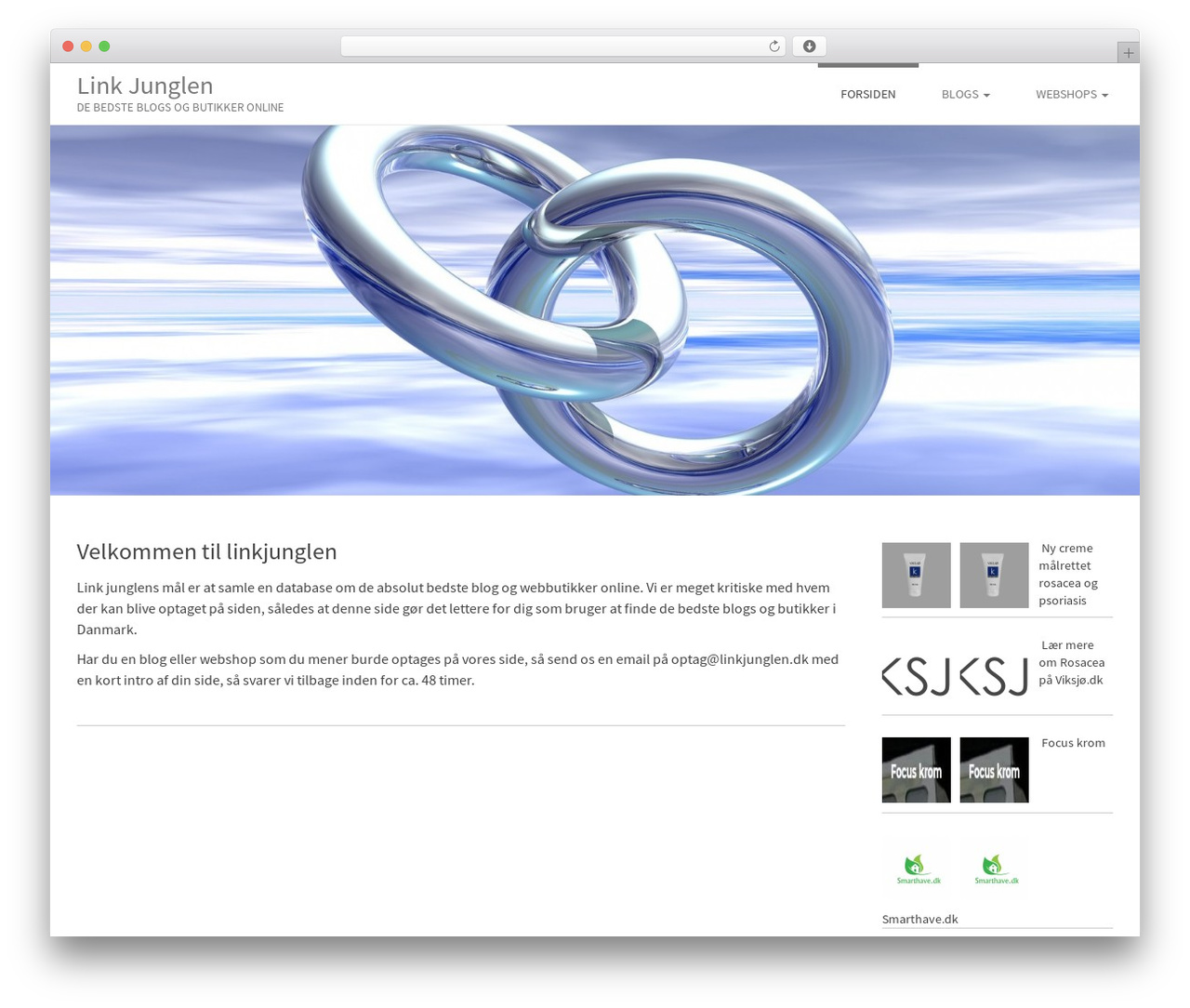Click the second KSJ logo thumbnail
The height and width of the screenshot is (1008, 1190).
[x=994, y=676]
